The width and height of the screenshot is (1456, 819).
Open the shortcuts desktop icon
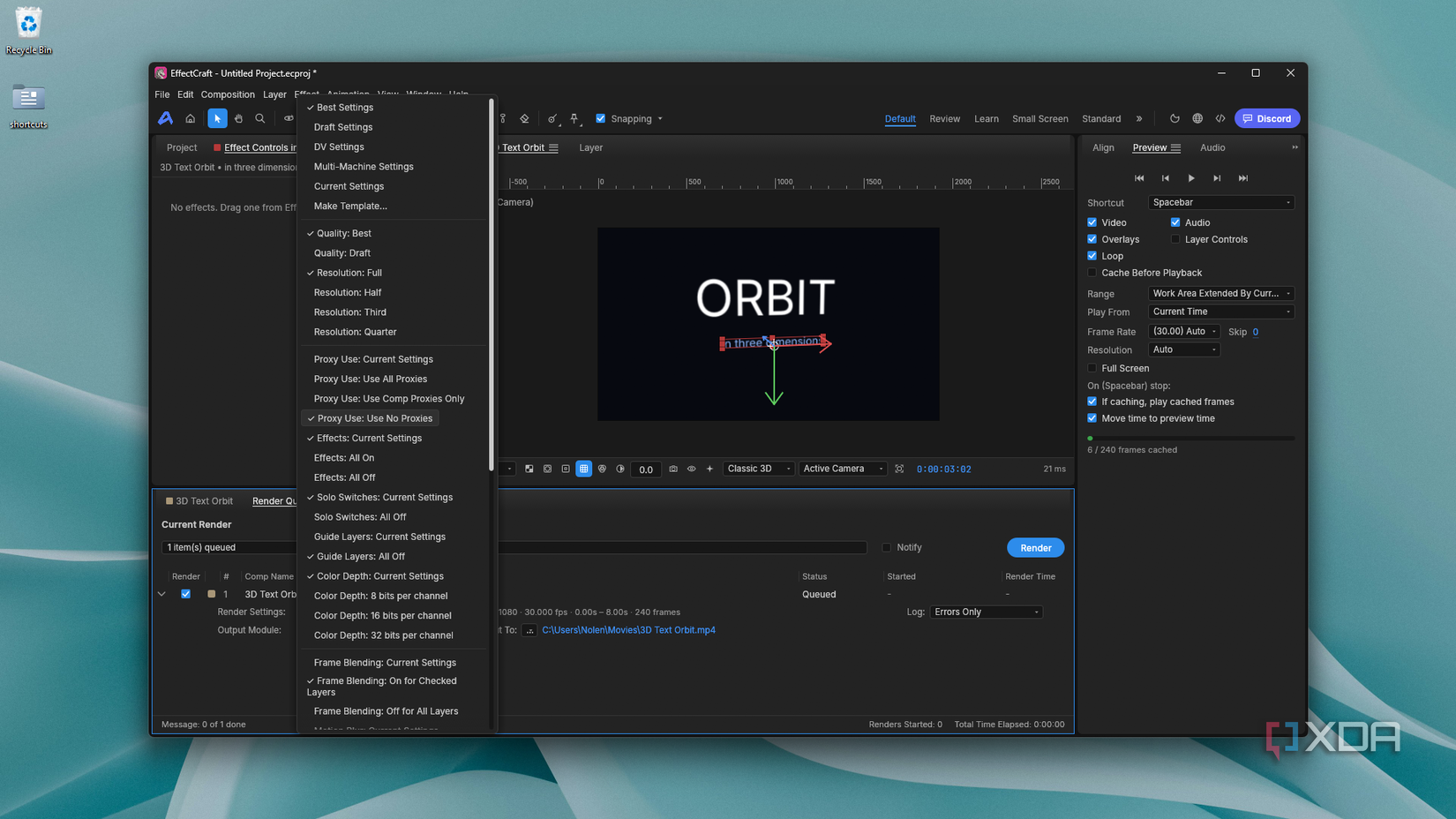[x=28, y=106]
